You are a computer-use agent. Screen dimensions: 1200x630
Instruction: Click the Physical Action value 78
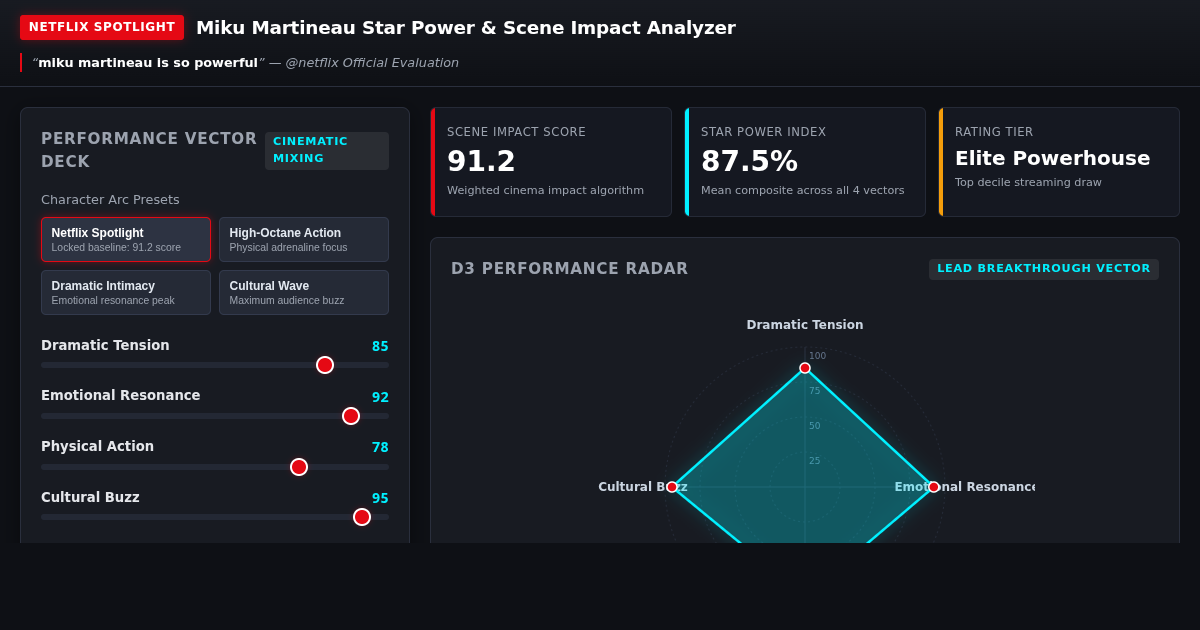[380, 448]
